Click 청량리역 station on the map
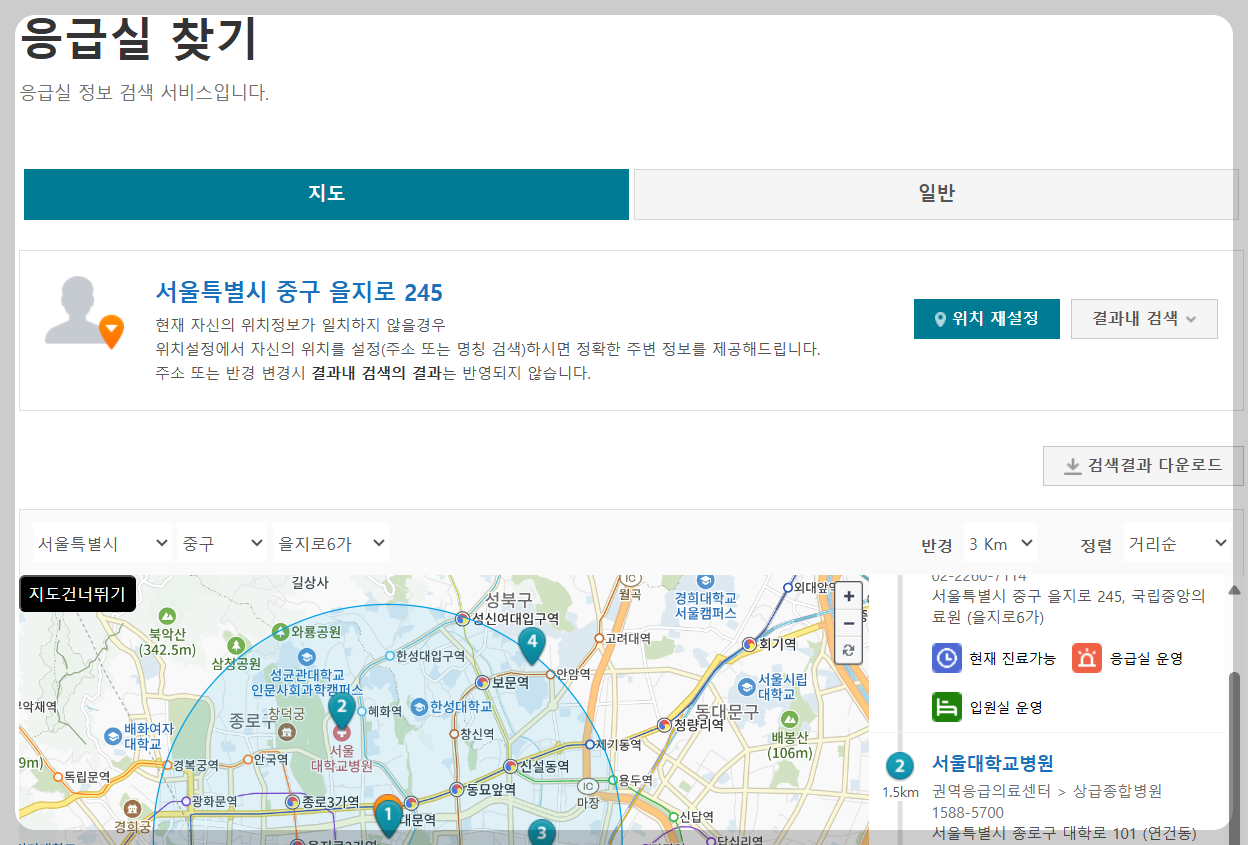 (x=690, y=725)
